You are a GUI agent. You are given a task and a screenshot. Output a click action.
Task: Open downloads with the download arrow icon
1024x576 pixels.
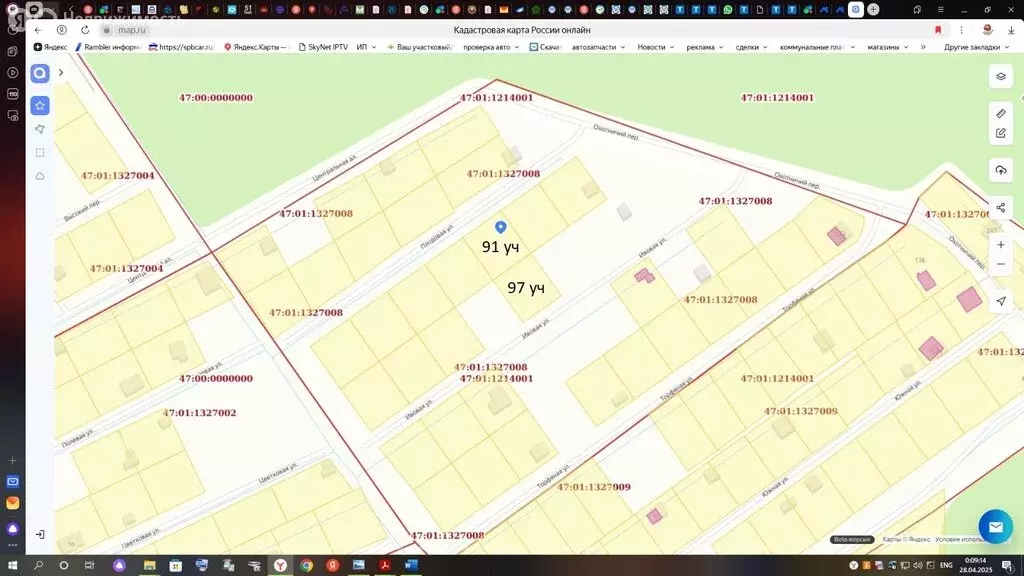click(1011, 30)
